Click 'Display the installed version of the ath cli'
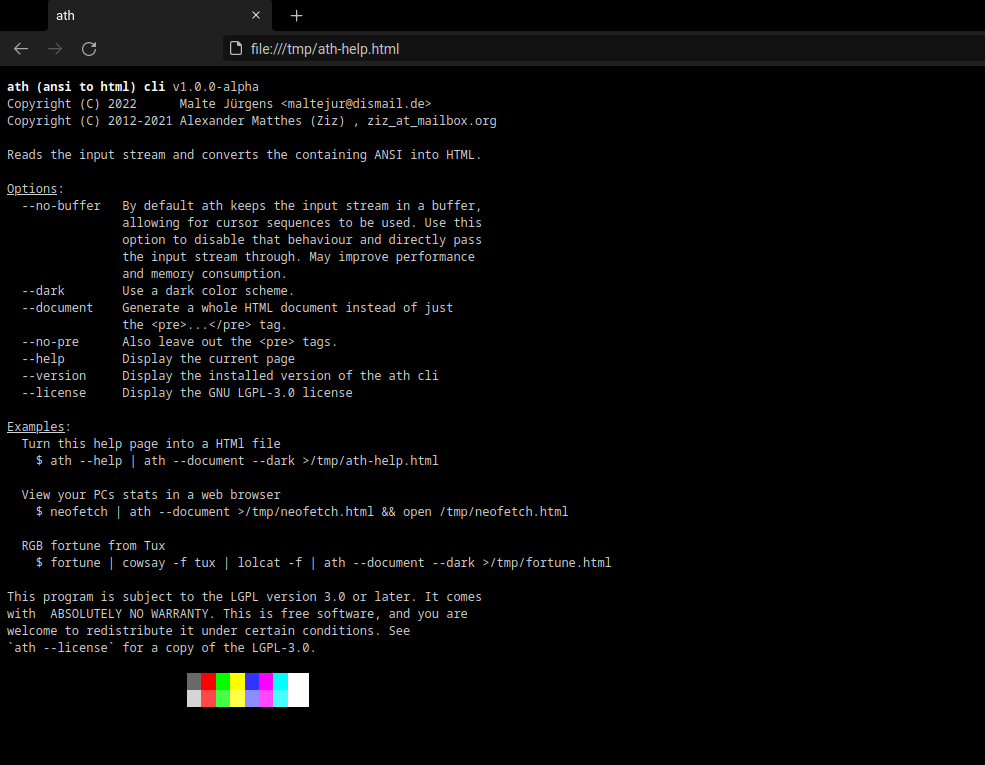The image size is (985, 765). 280,376
